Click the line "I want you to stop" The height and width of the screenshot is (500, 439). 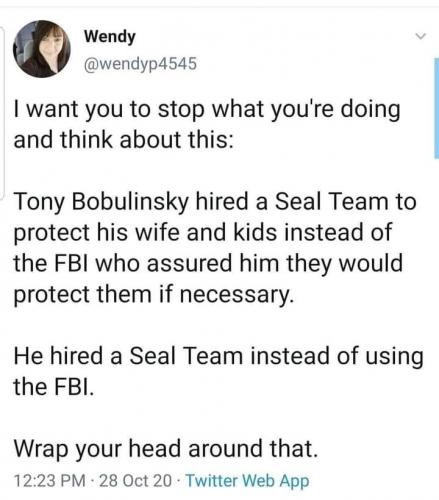click(x=109, y=110)
